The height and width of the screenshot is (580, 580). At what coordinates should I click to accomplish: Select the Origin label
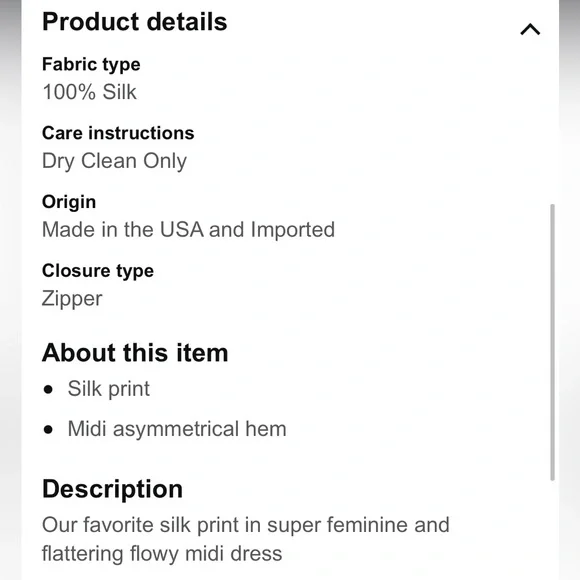pyautogui.click(x=69, y=202)
